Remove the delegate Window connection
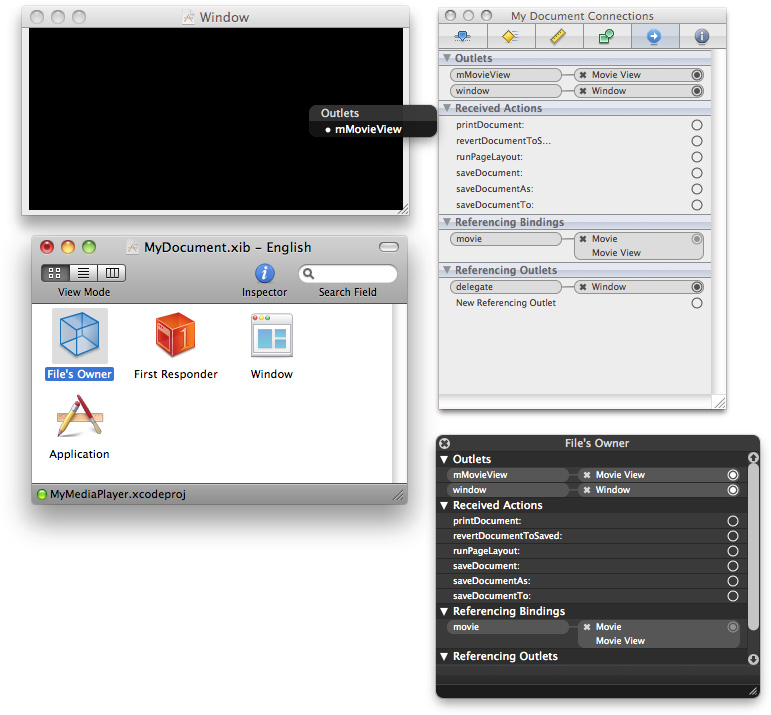The height and width of the screenshot is (715, 771). click(x=583, y=287)
